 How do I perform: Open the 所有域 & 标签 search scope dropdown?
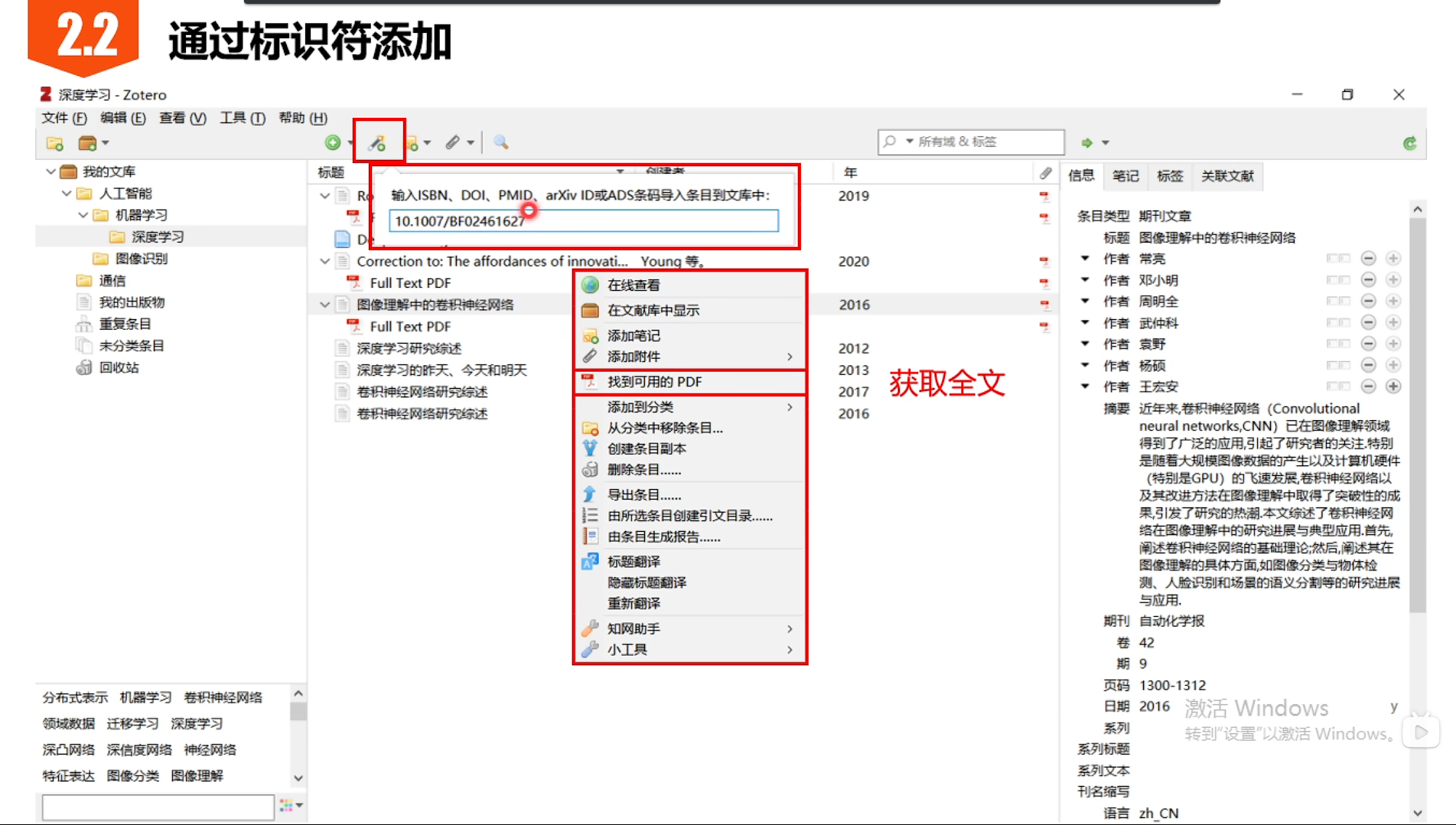pos(909,141)
